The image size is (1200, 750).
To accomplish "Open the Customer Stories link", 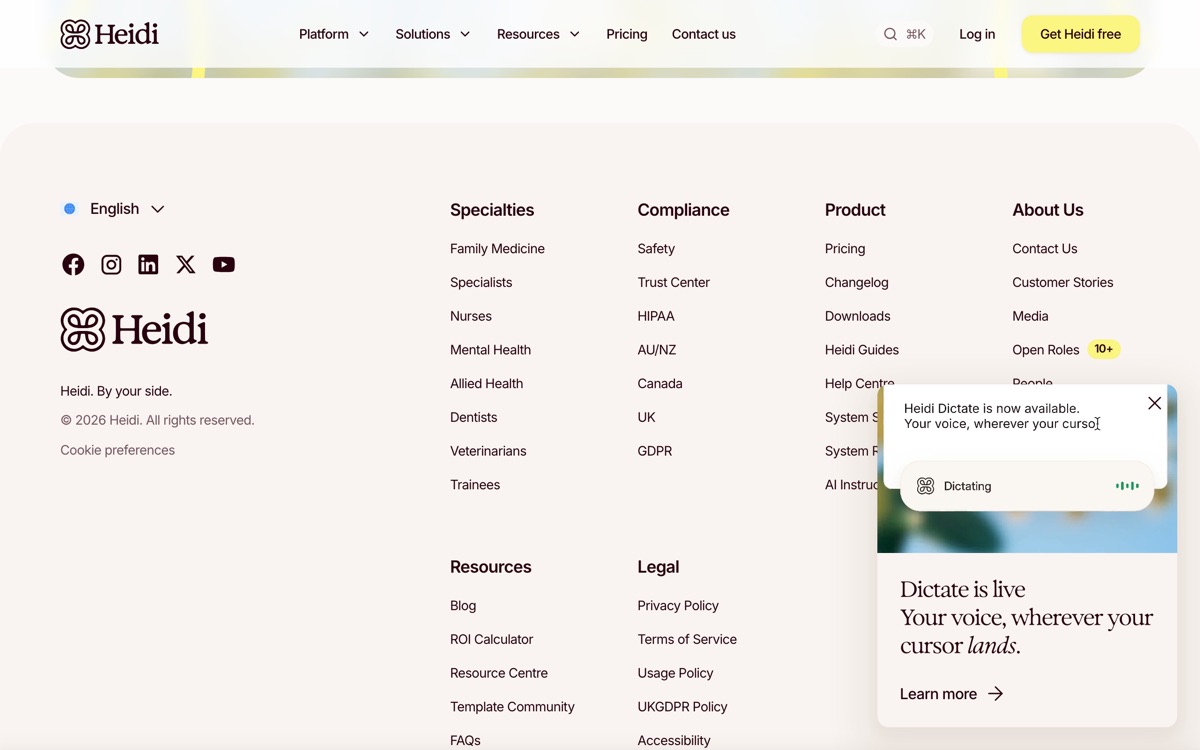I will (1063, 283).
